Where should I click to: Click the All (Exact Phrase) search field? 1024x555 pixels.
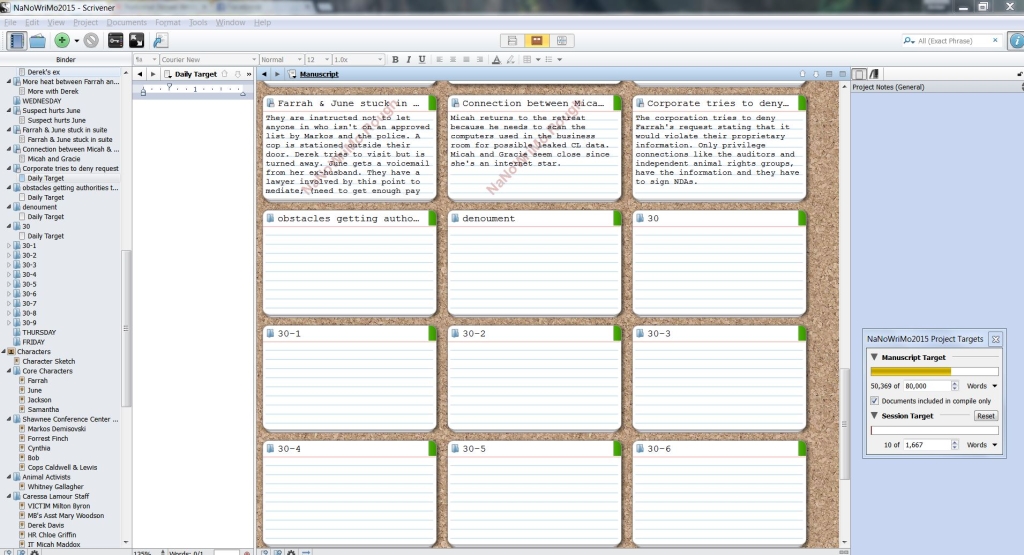pyautogui.click(x=950, y=40)
